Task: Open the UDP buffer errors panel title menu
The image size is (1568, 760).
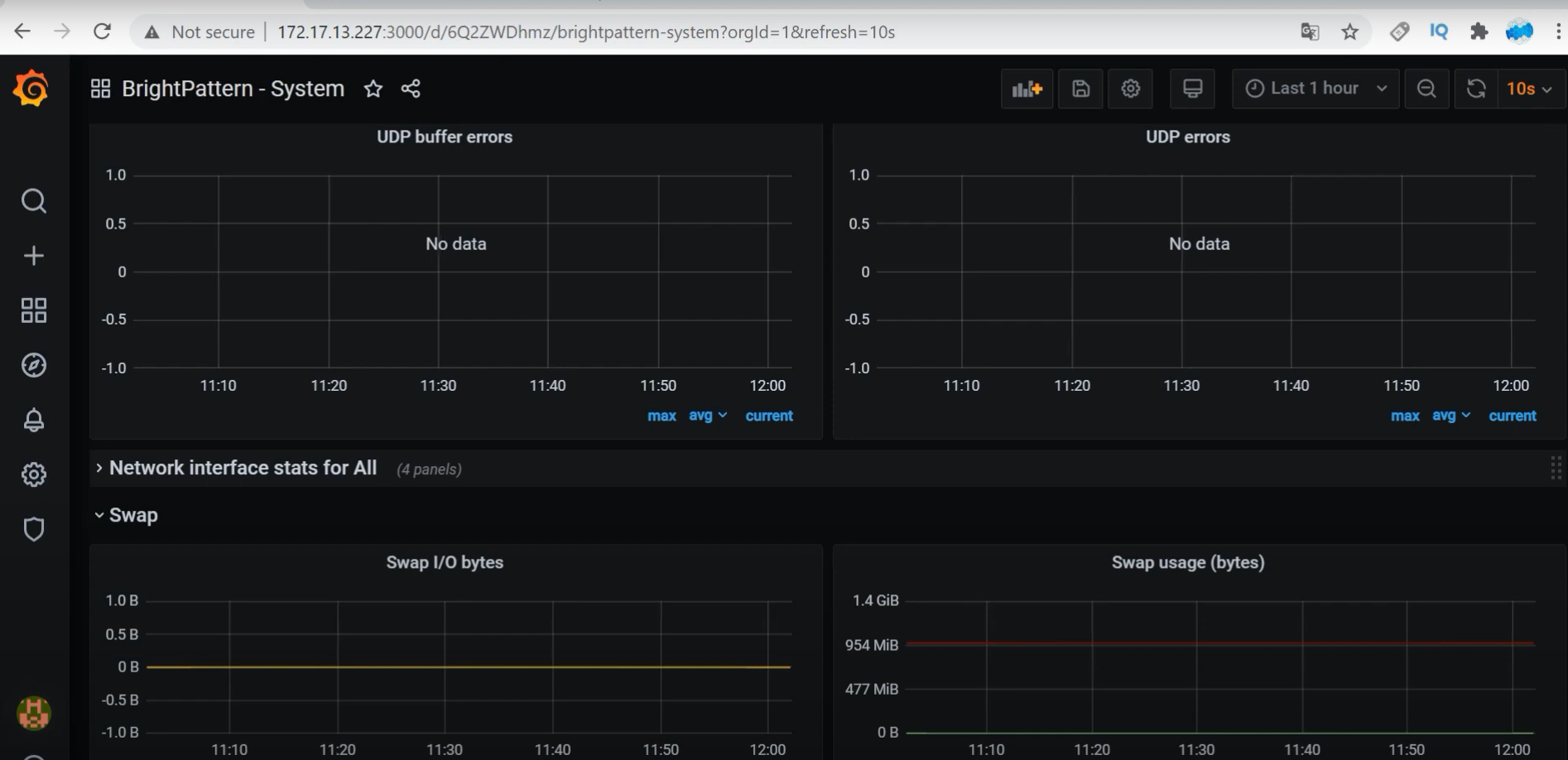Action: point(445,137)
